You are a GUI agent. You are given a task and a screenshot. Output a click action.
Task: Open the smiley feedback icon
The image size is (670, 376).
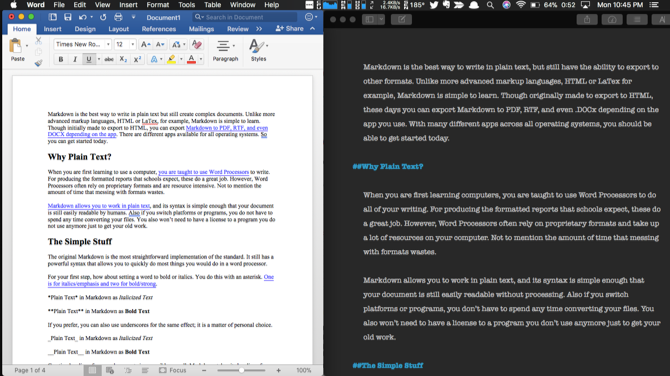click(309, 17)
